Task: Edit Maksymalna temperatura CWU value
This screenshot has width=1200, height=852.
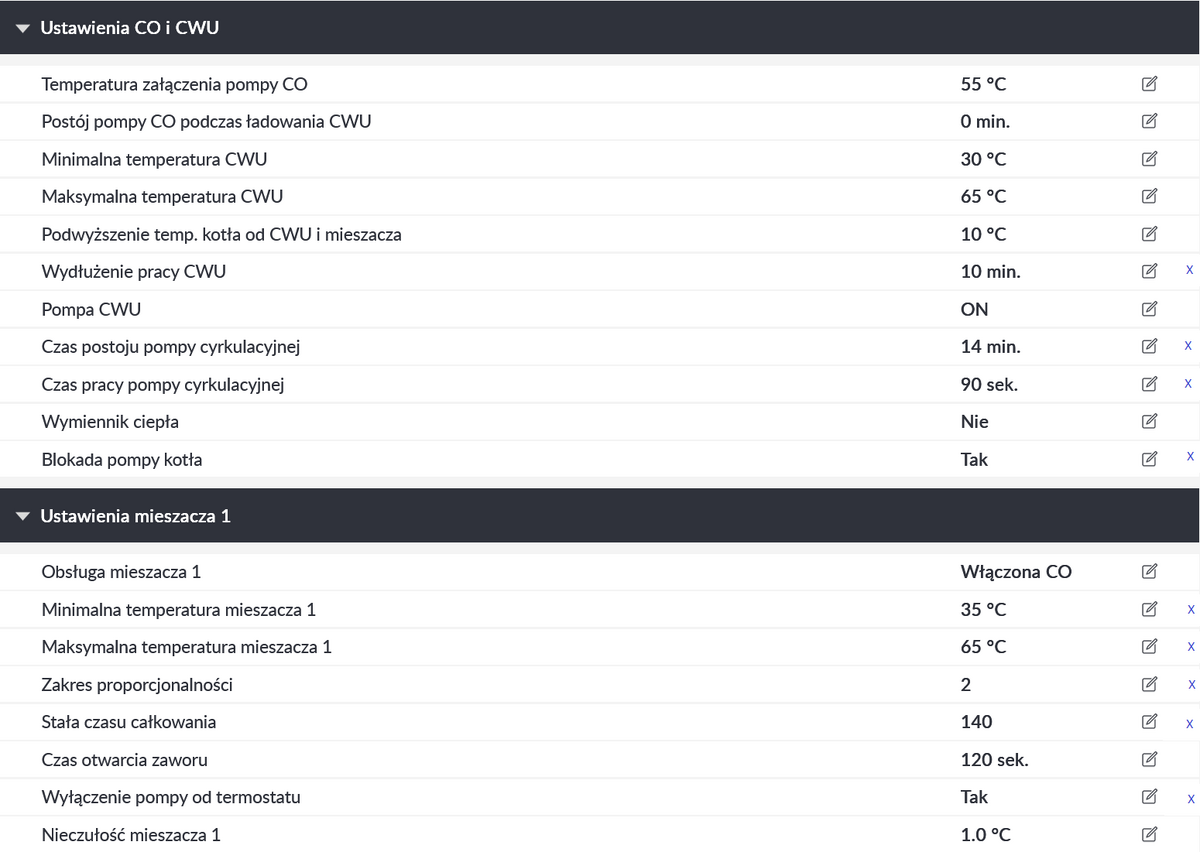Action: click(1149, 196)
